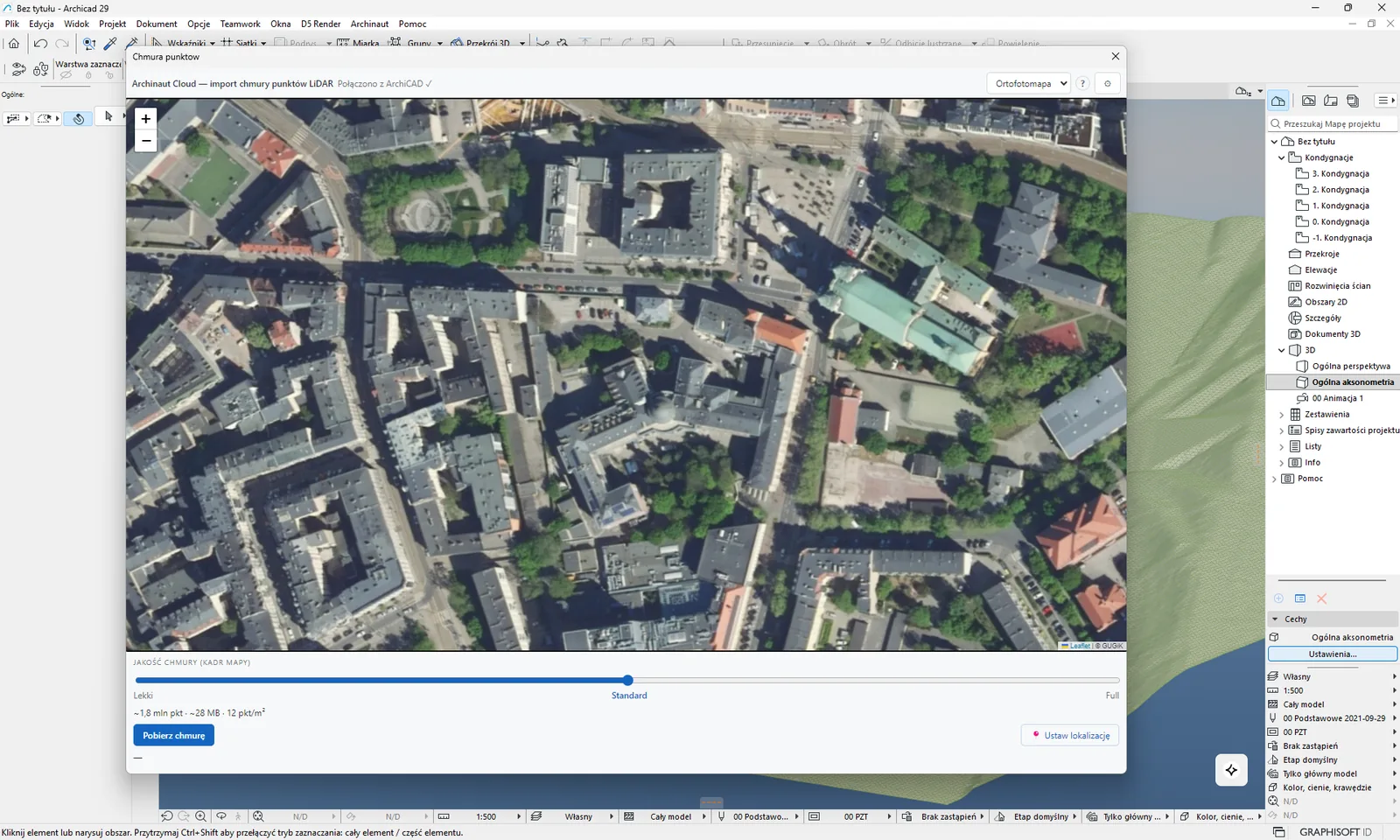Image resolution: width=1400 pixels, height=840 pixels.
Task: Collapse the Kondygnacje tree node
Action: [x=1282, y=157]
